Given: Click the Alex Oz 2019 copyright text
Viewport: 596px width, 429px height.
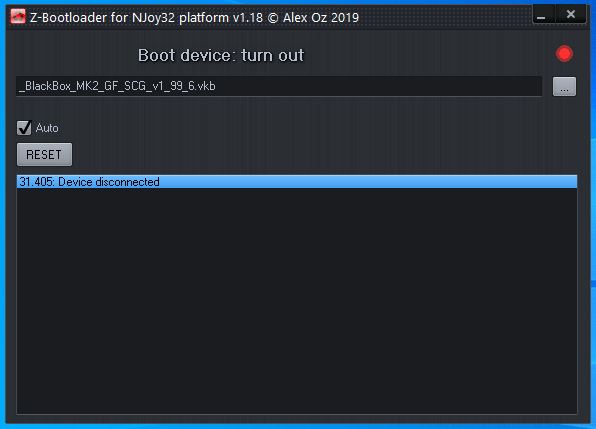Looking at the screenshot, I should tap(321, 17).
